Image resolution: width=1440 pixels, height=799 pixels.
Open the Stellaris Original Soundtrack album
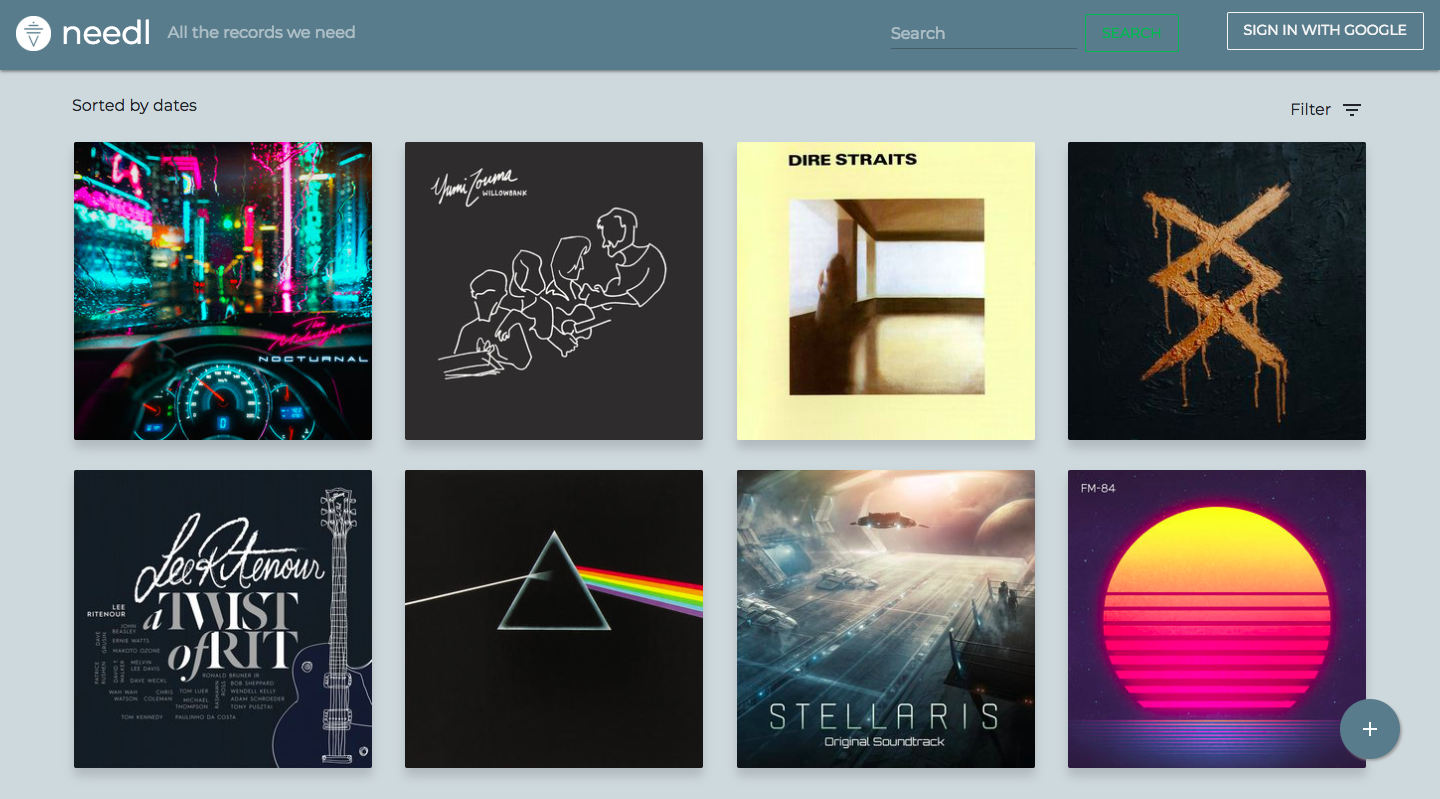886,619
